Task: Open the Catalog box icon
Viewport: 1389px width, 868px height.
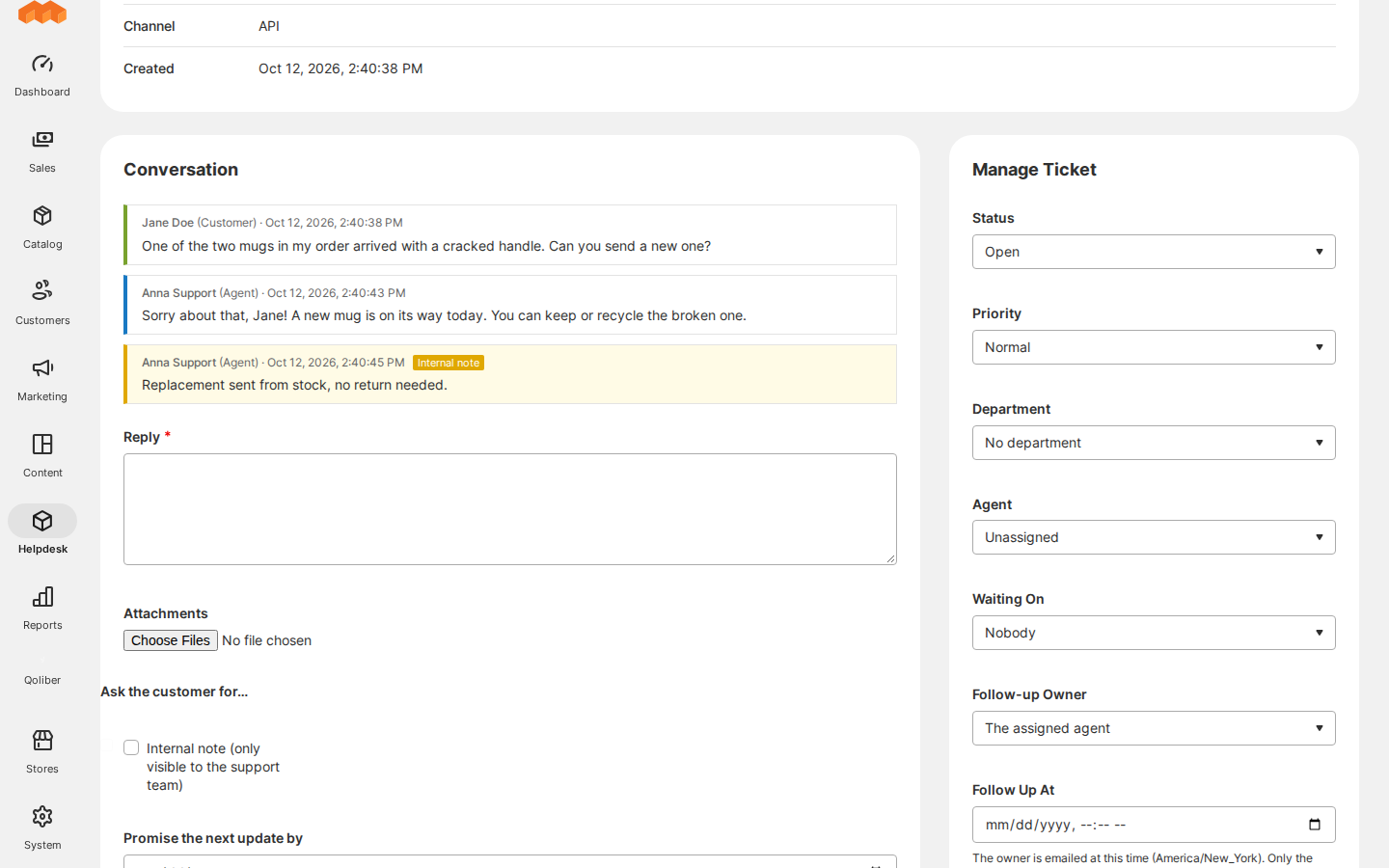Action: tap(42, 216)
